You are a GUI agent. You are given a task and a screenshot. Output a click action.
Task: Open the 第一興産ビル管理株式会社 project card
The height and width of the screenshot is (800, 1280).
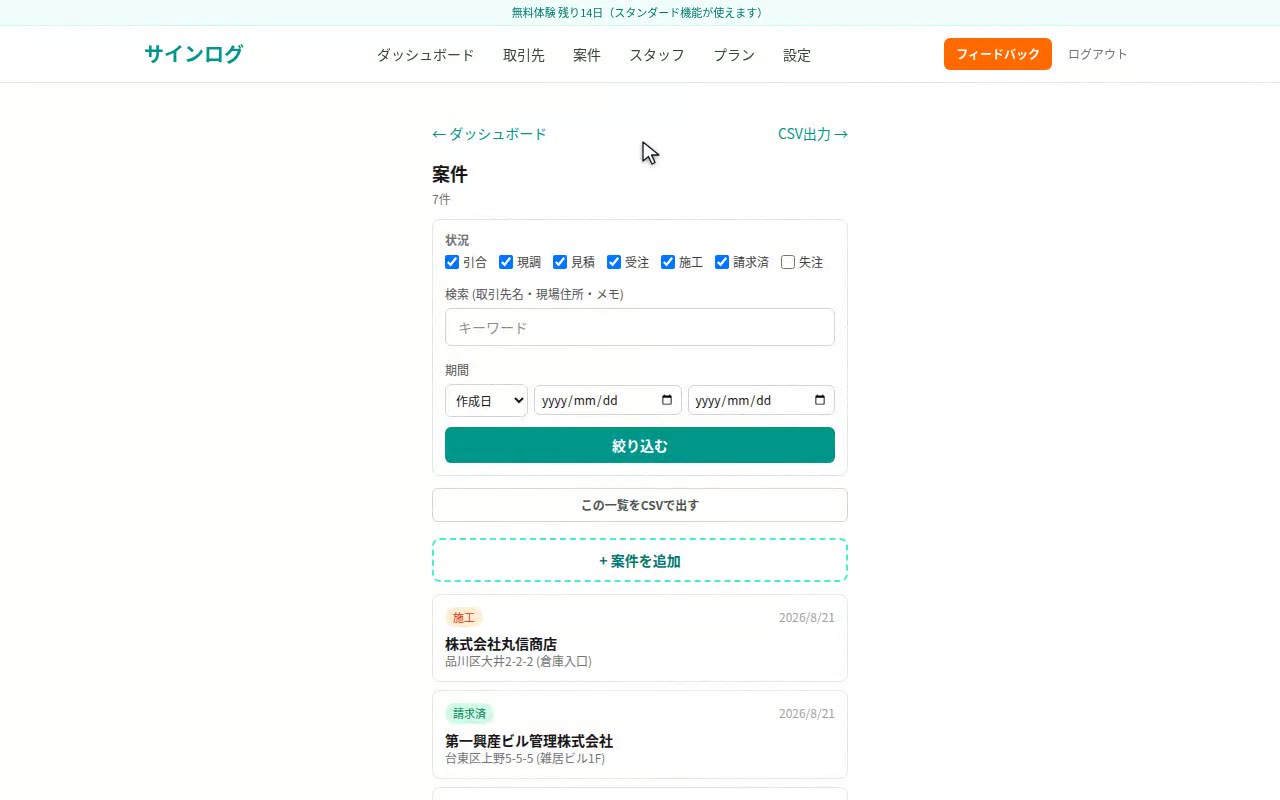pyautogui.click(x=640, y=734)
